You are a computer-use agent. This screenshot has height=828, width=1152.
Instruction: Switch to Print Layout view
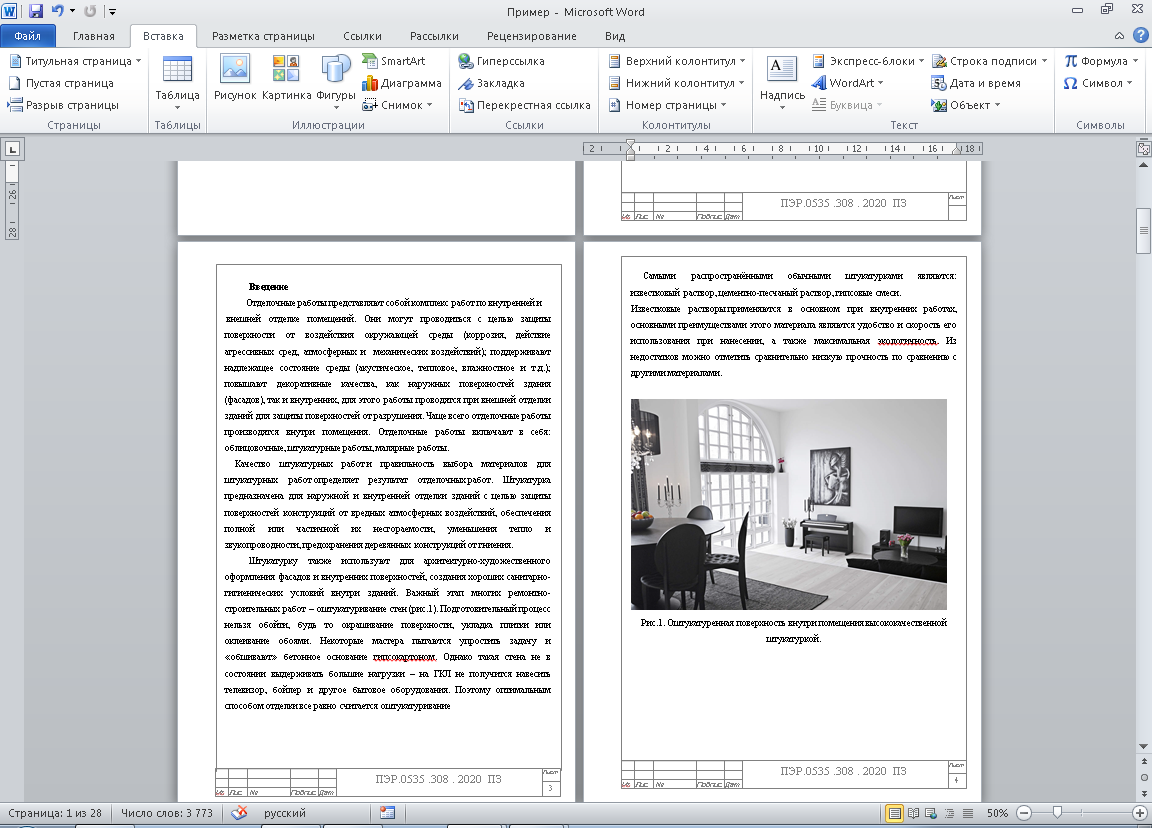click(x=894, y=813)
